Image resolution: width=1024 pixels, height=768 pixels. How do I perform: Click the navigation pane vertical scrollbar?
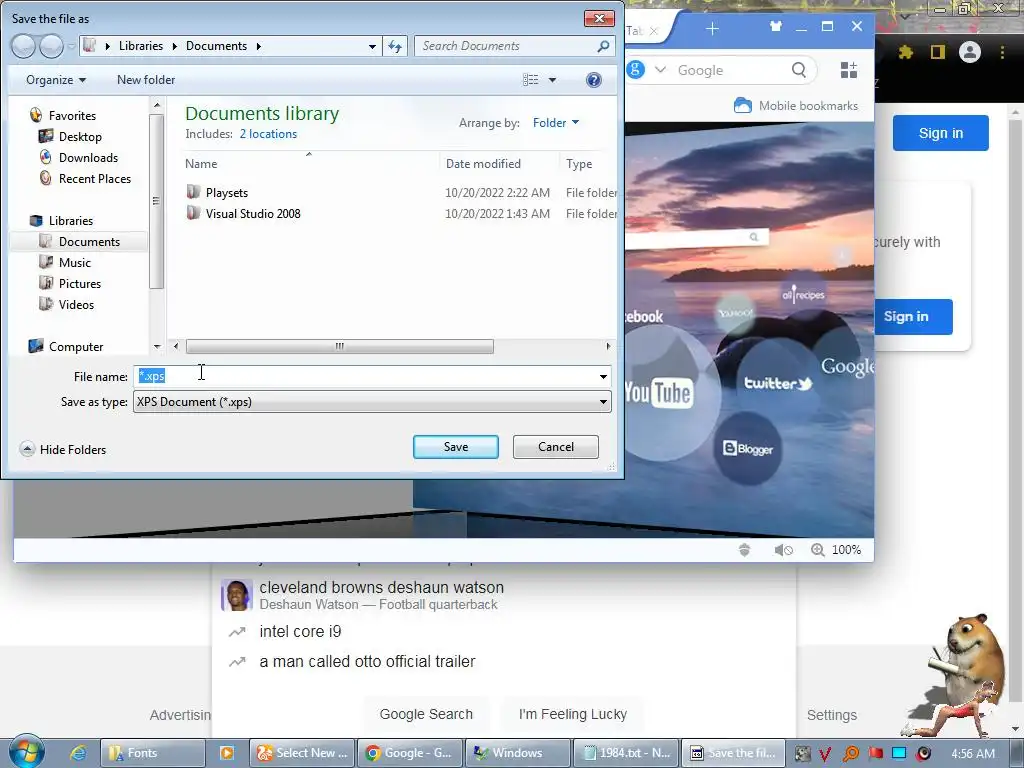[156, 201]
